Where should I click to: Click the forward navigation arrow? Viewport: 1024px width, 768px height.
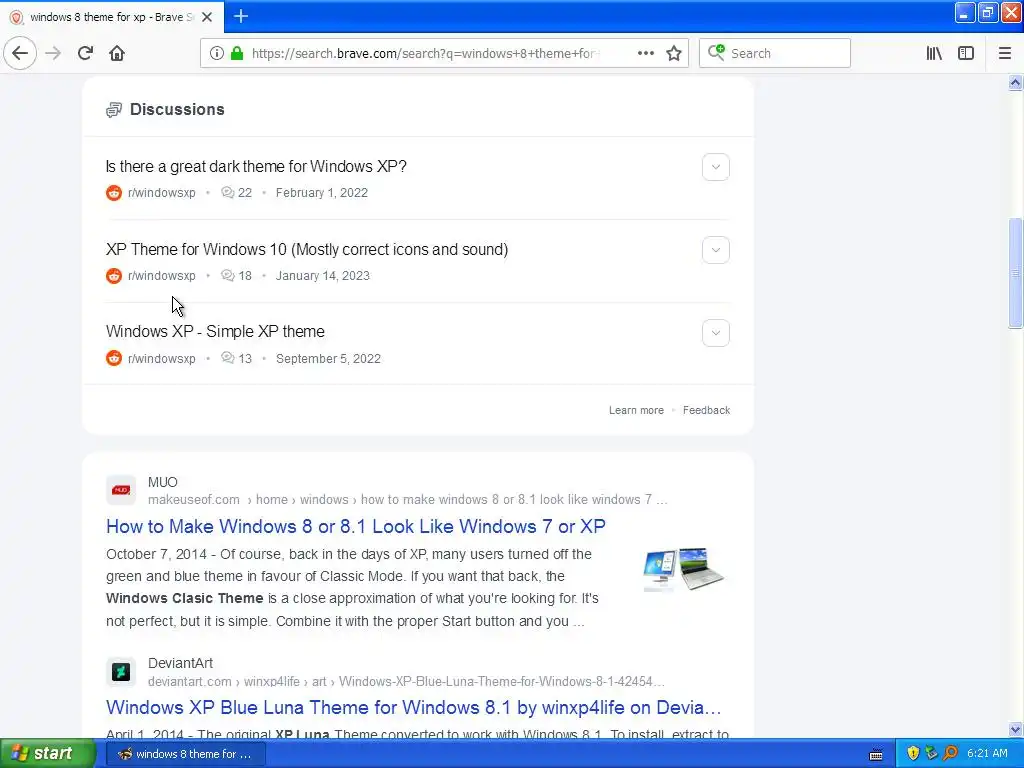(x=53, y=54)
